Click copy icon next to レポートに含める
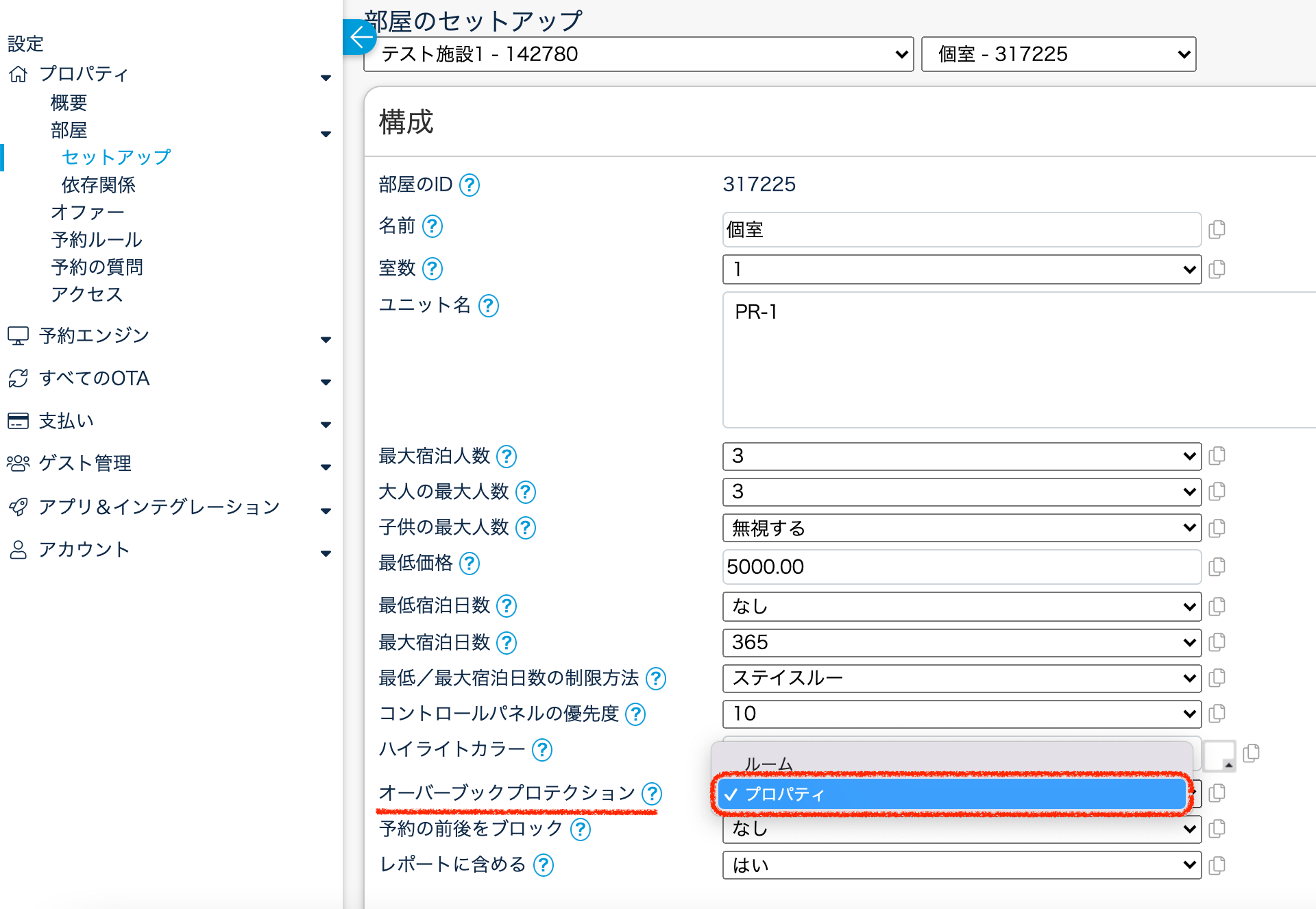Viewport: 1316px width, 909px height. [x=1217, y=865]
